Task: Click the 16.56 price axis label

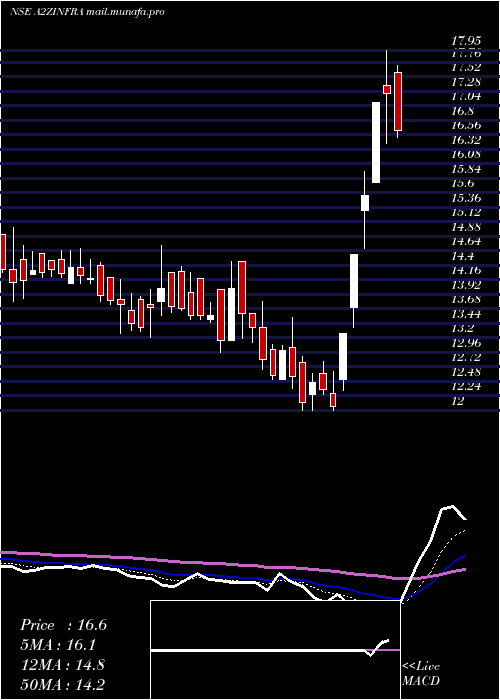Action: point(467,125)
